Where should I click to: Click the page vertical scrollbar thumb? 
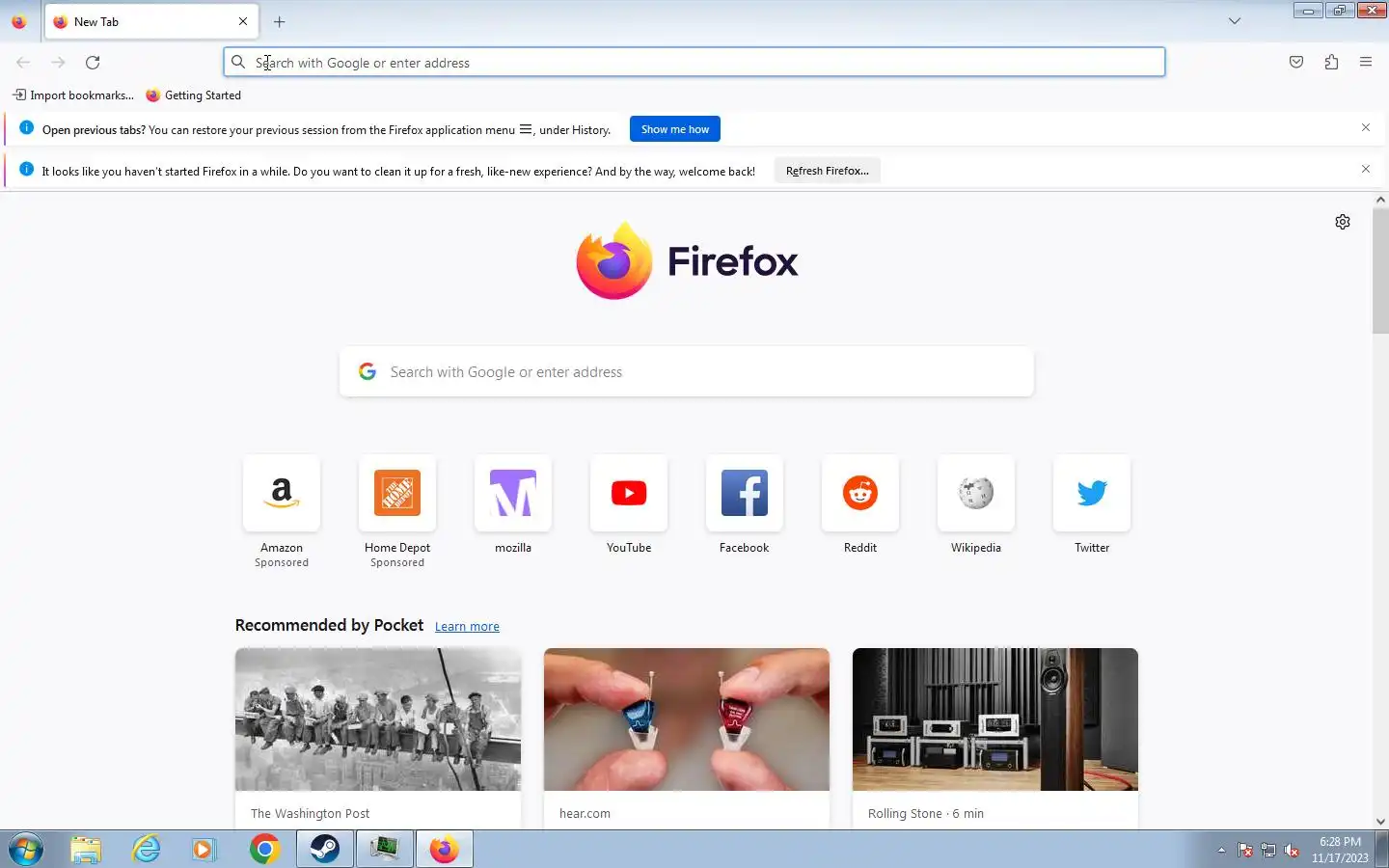1380,270
